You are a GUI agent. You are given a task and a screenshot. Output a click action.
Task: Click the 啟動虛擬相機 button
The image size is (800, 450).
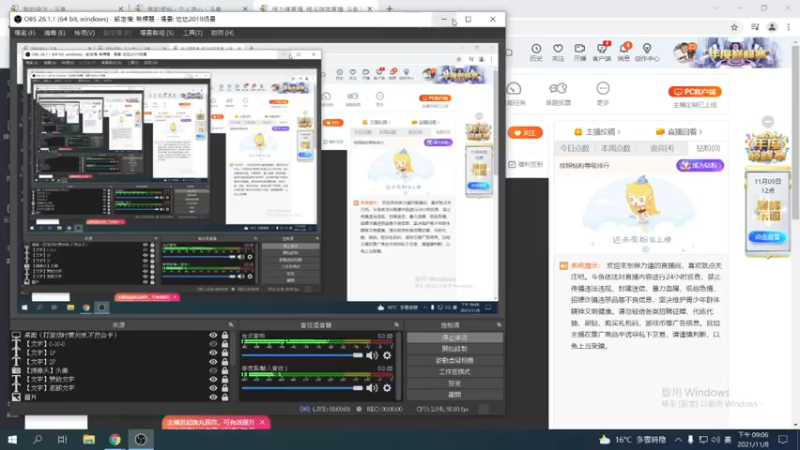tap(455, 360)
